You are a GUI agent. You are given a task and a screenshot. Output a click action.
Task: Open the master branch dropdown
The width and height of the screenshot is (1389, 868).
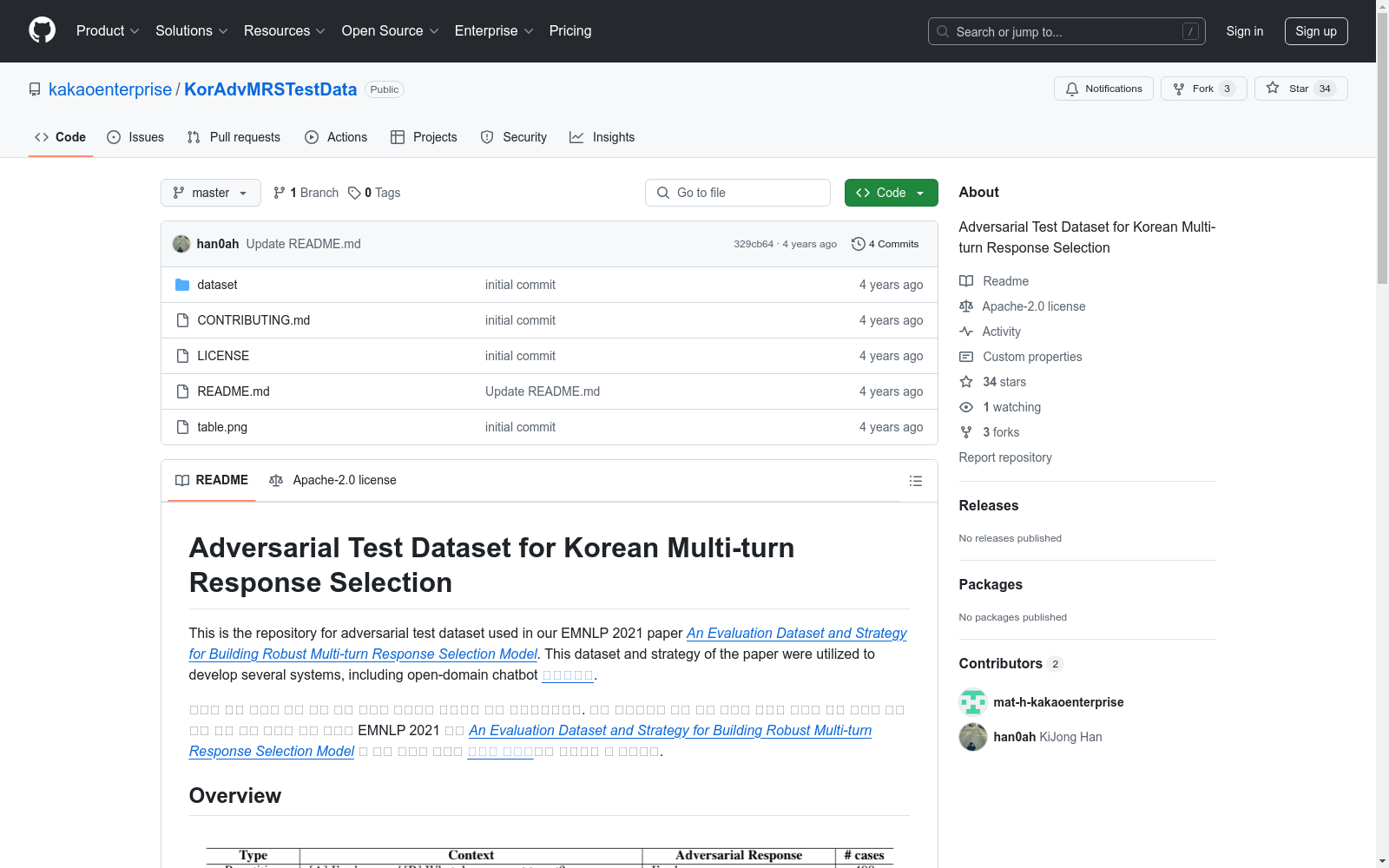(x=211, y=193)
